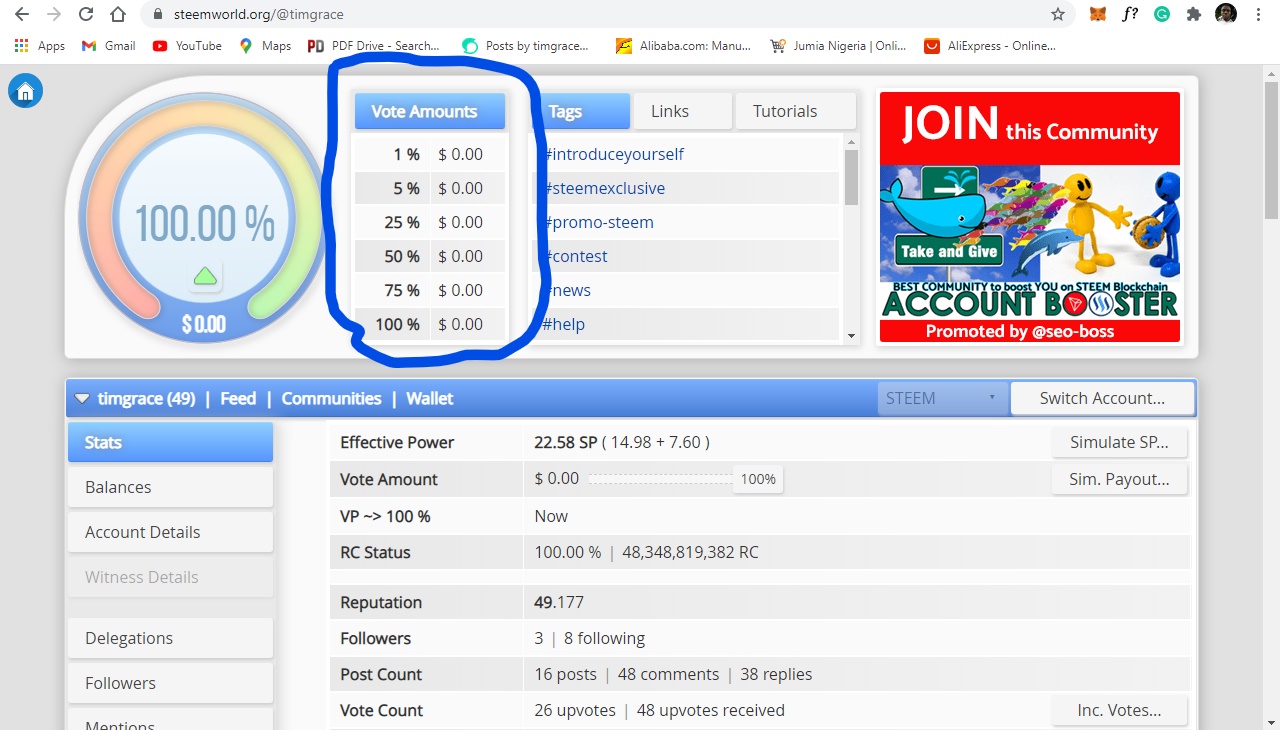Open the Extensions puzzle icon
Image resolution: width=1280 pixels, height=730 pixels.
coord(1194,15)
